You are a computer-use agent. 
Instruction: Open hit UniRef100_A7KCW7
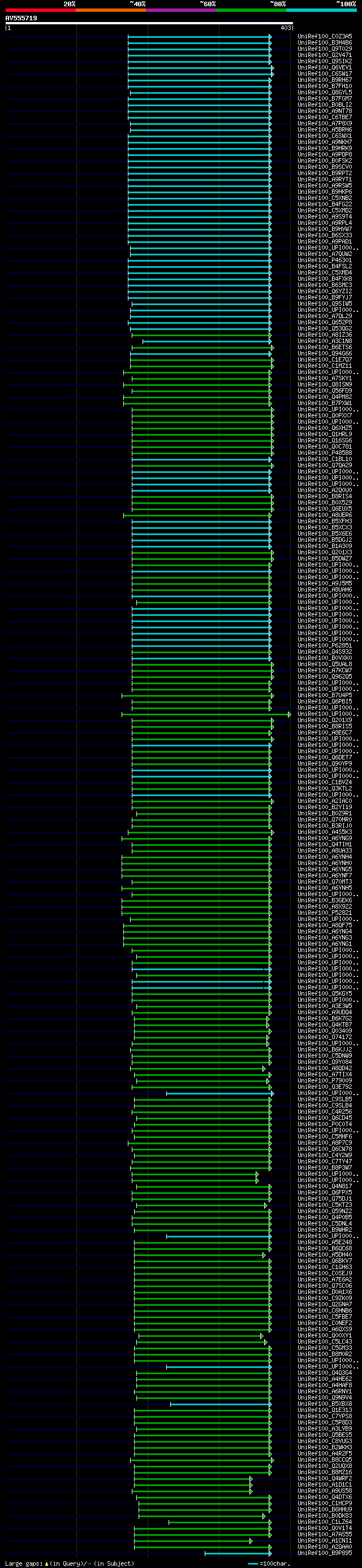pyautogui.click(x=325, y=670)
